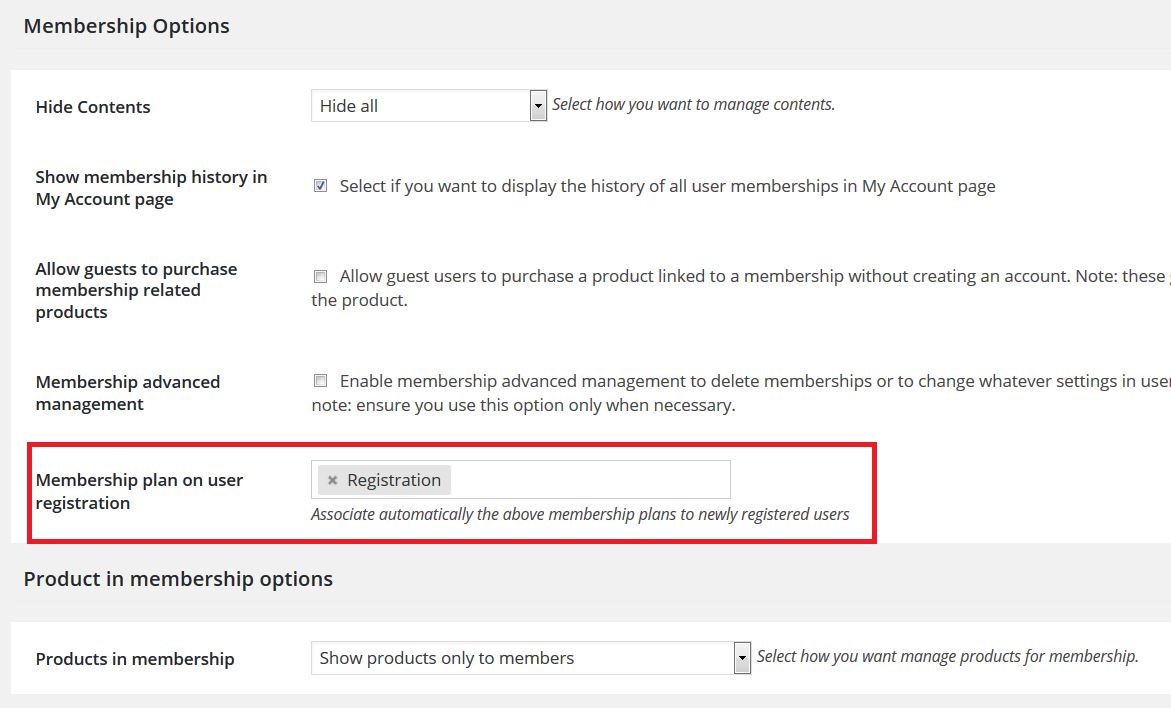This screenshot has width=1171, height=708.
Task: Click the 'Enable membership advanced management' description
Action: pyautogui.click(x=741, y=393)
